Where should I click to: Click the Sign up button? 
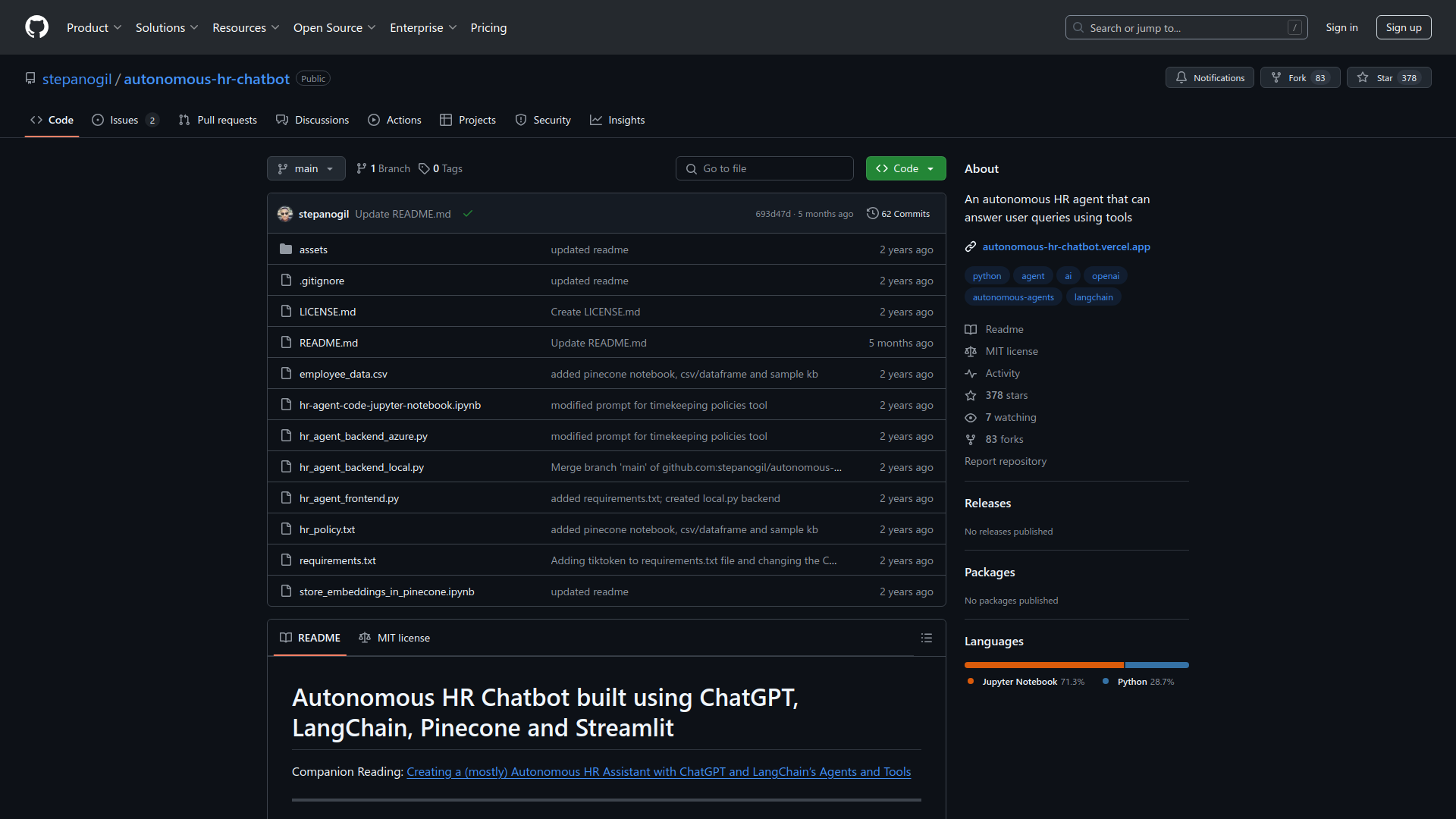[1404, 27]
